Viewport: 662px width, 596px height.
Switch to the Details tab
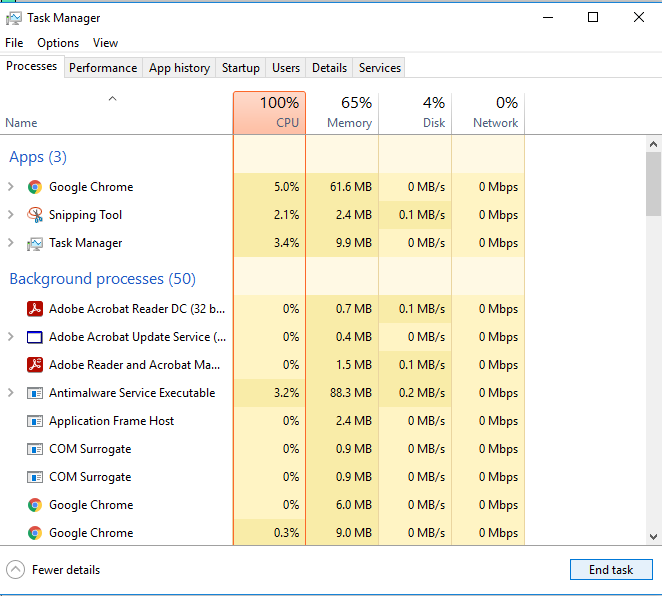(329, 68)
